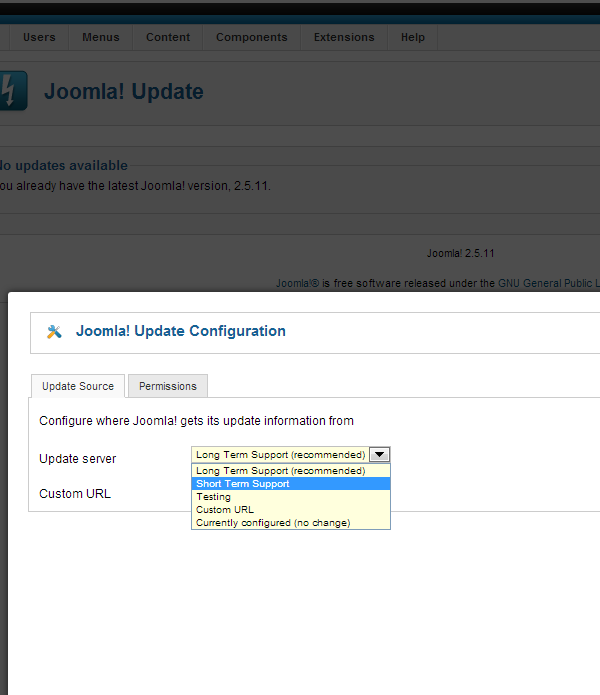Switch to the Permissions tab
600x695 pixels.
click(x=168, y=386)
